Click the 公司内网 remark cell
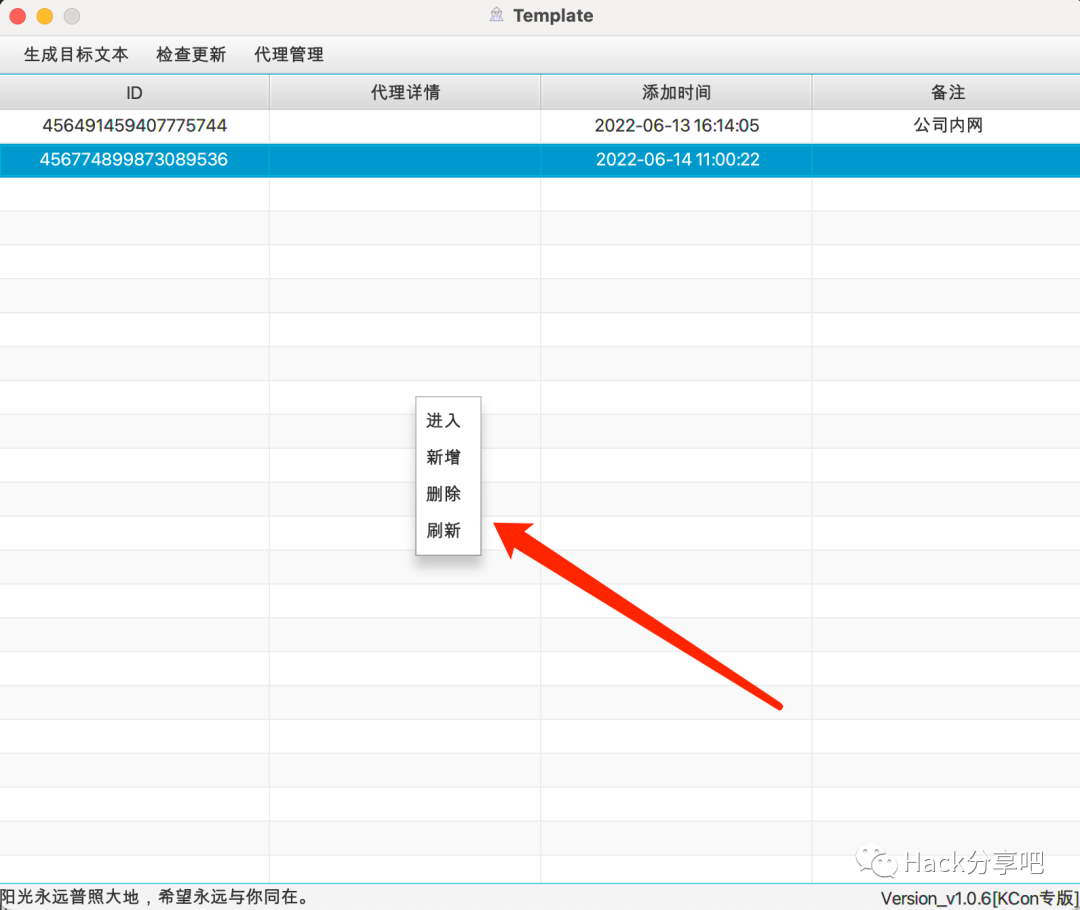This screenshot has height=910, width=1080. 946,126
